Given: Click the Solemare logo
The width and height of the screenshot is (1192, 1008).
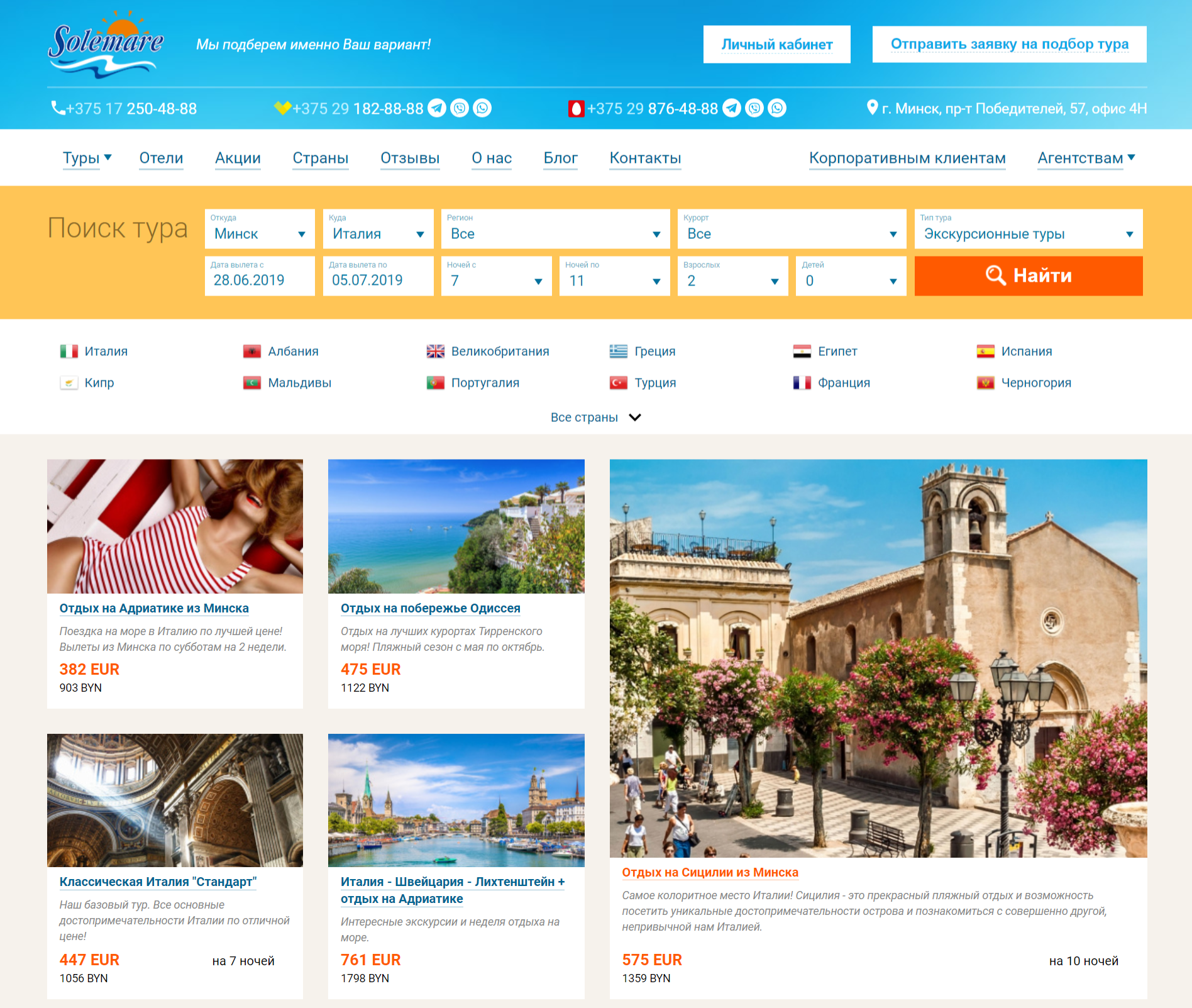Looking at the screenshot, I should (106, 44).
